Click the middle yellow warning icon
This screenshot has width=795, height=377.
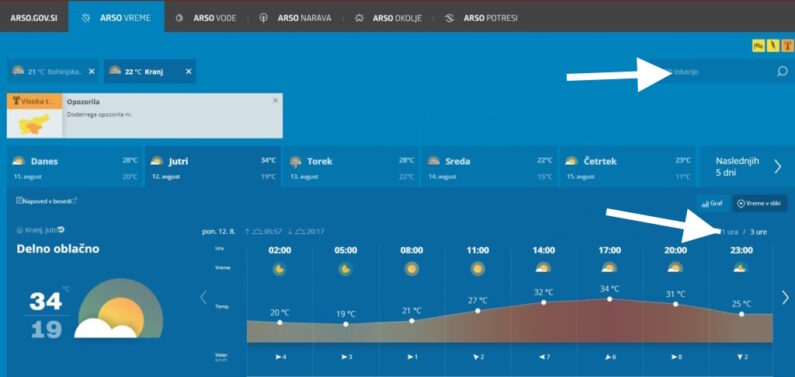tap(772, 46)
